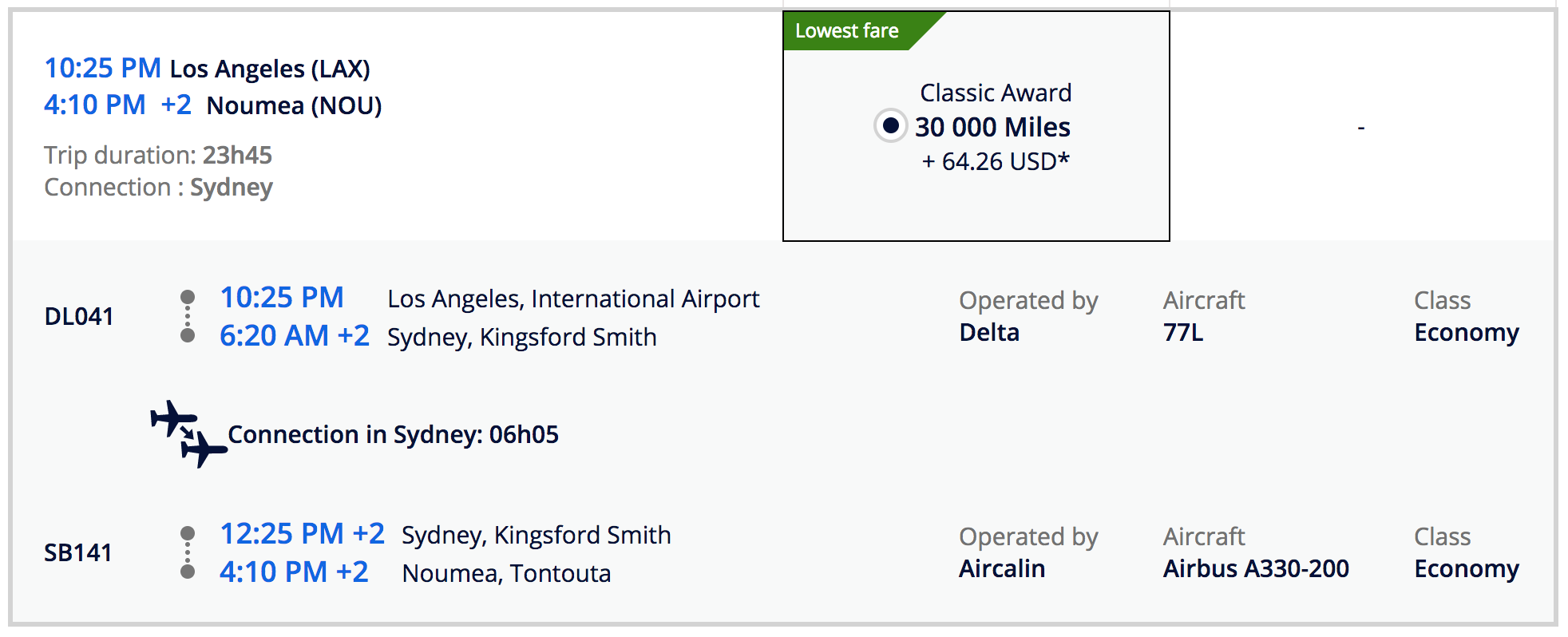Click the Connection in Sydney: 06h05 text
This screenshot has height=637, width=1568.
pyautogui.click(x=393, y=435)
